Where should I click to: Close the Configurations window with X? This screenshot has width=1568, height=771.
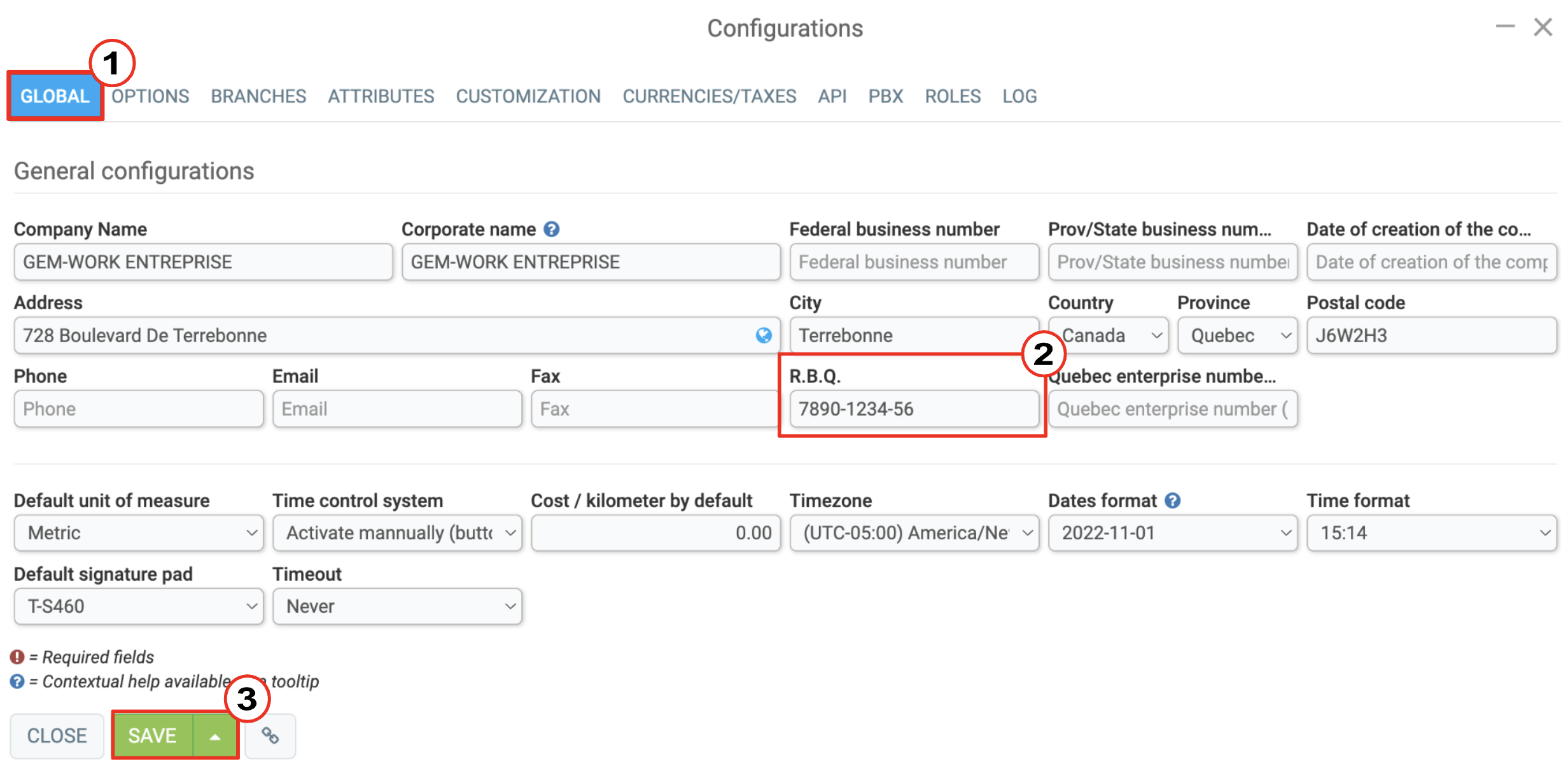tap(1543, 27)
